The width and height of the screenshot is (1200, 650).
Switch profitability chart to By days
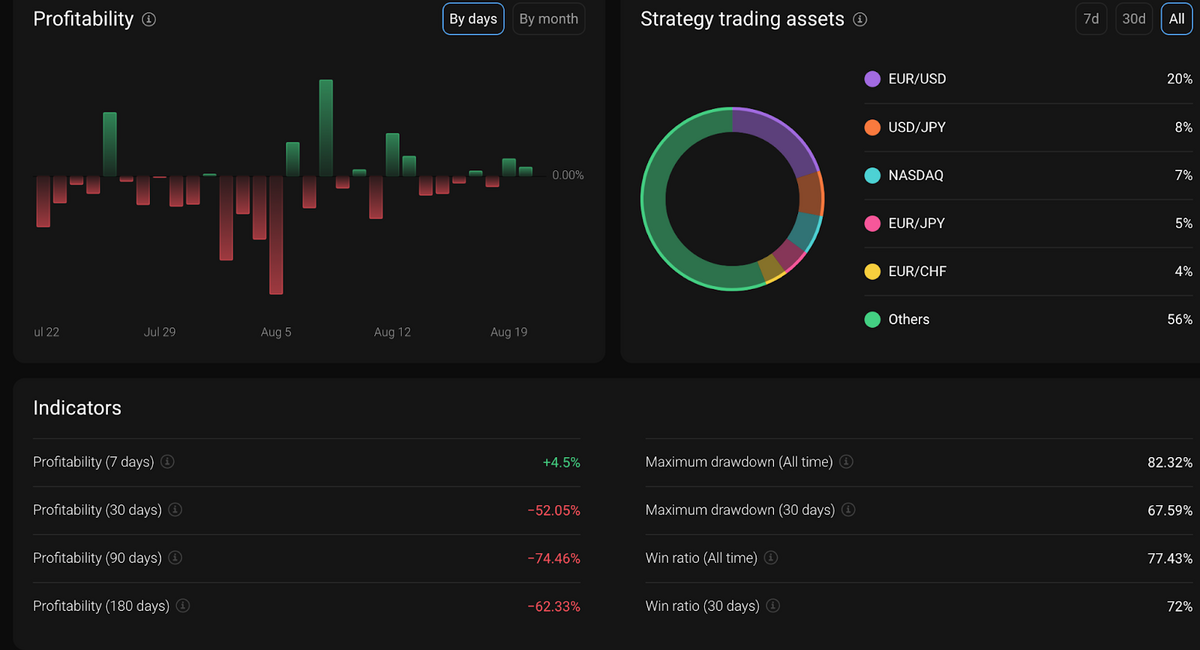pos(473,19)
